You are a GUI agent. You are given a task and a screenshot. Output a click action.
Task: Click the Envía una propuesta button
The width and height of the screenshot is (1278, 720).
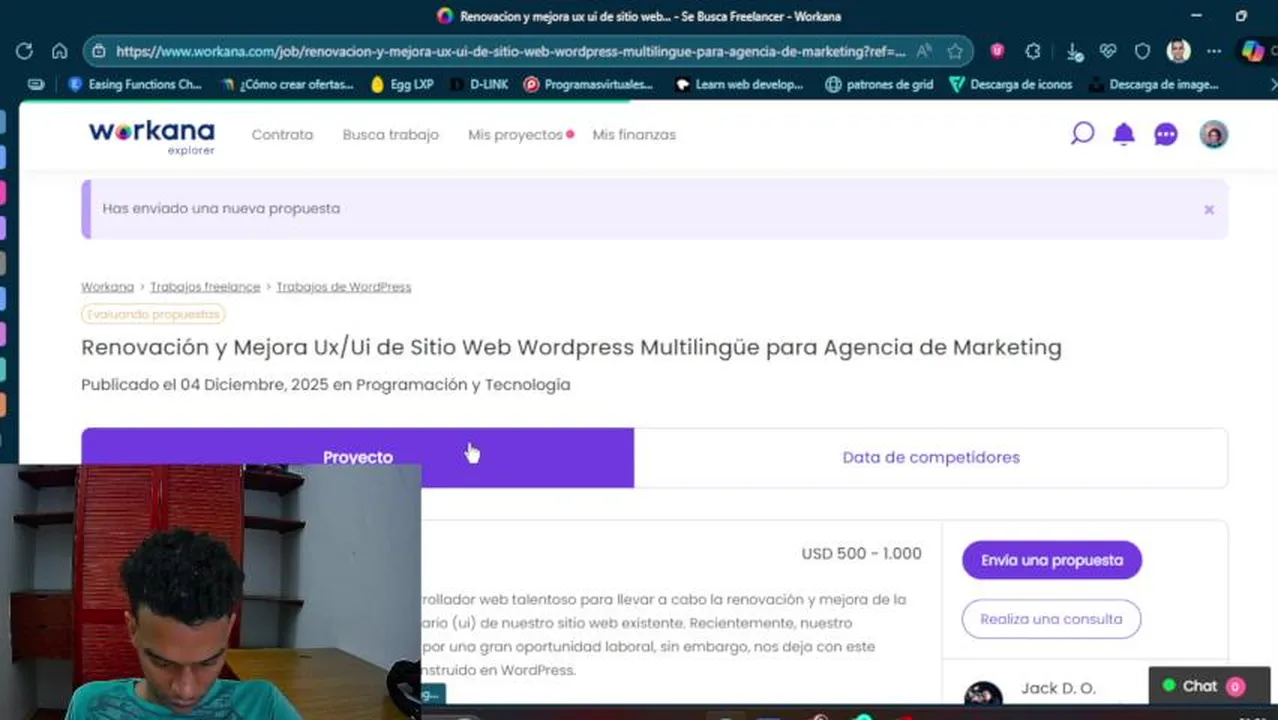[1052, 560]
